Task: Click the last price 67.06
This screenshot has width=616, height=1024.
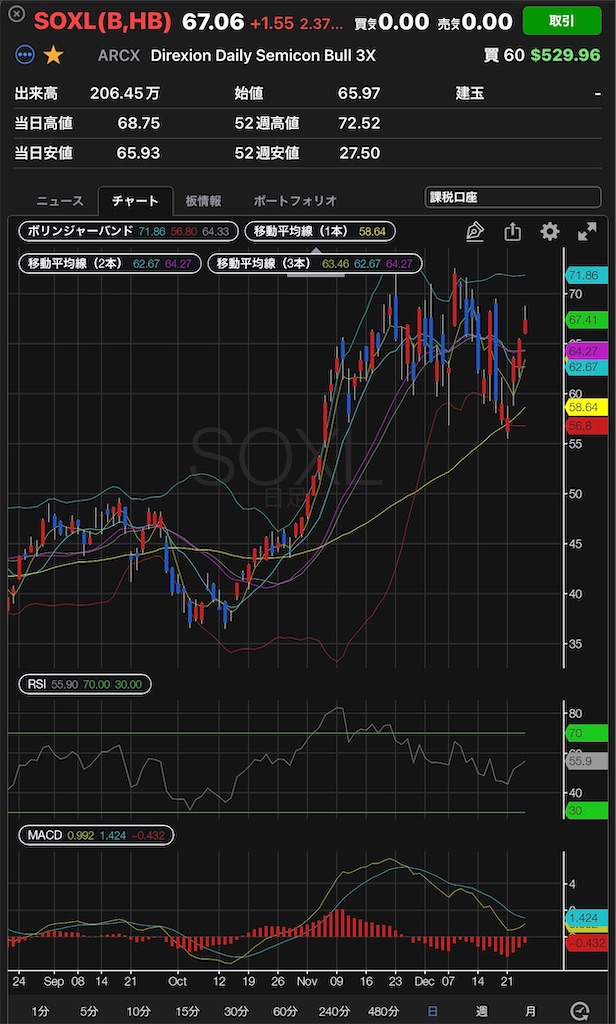Action: (212, 22)
